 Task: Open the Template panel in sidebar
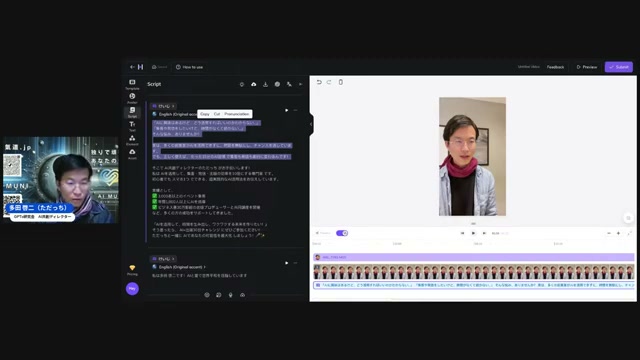tap(132, 84)
